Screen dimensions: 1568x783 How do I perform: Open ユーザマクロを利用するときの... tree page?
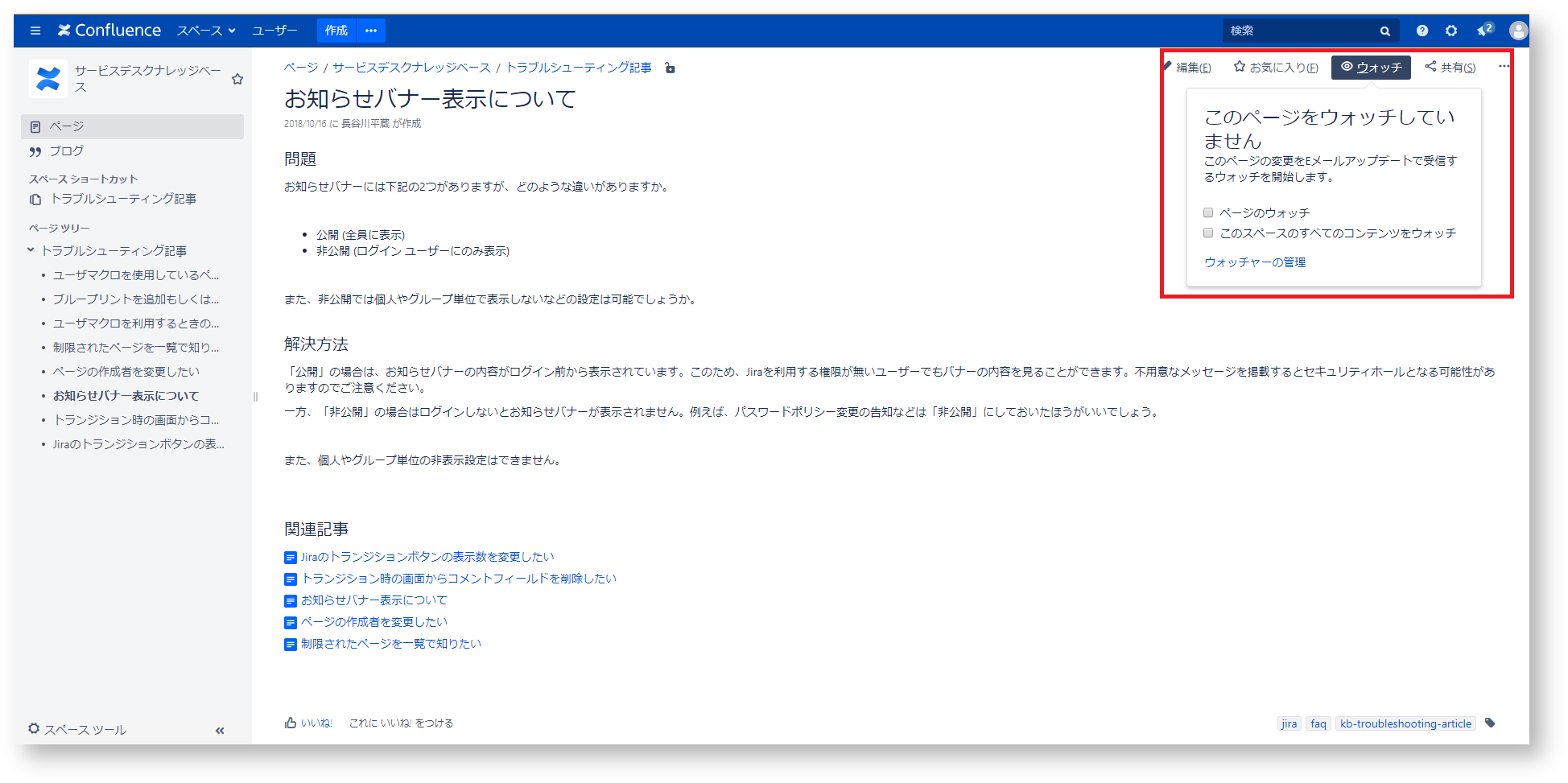pos(135,324)
